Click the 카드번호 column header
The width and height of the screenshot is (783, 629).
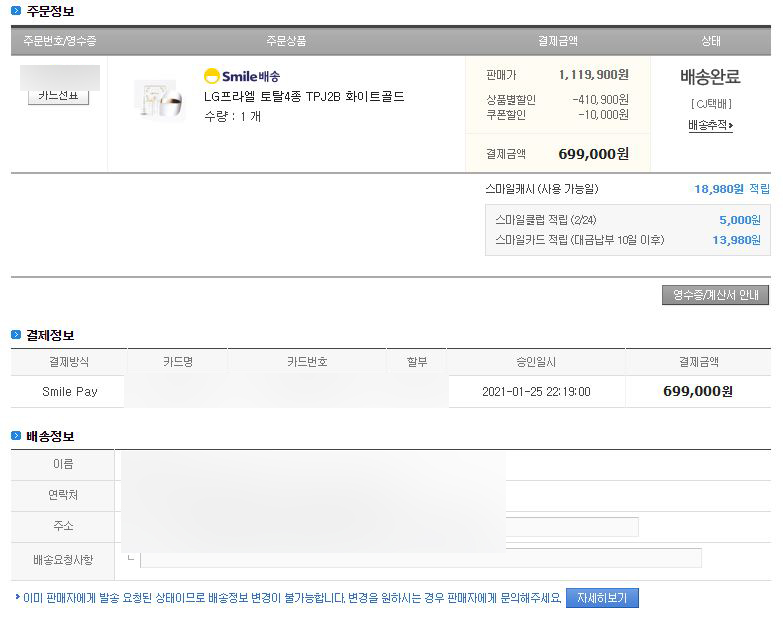coord(307,362)
